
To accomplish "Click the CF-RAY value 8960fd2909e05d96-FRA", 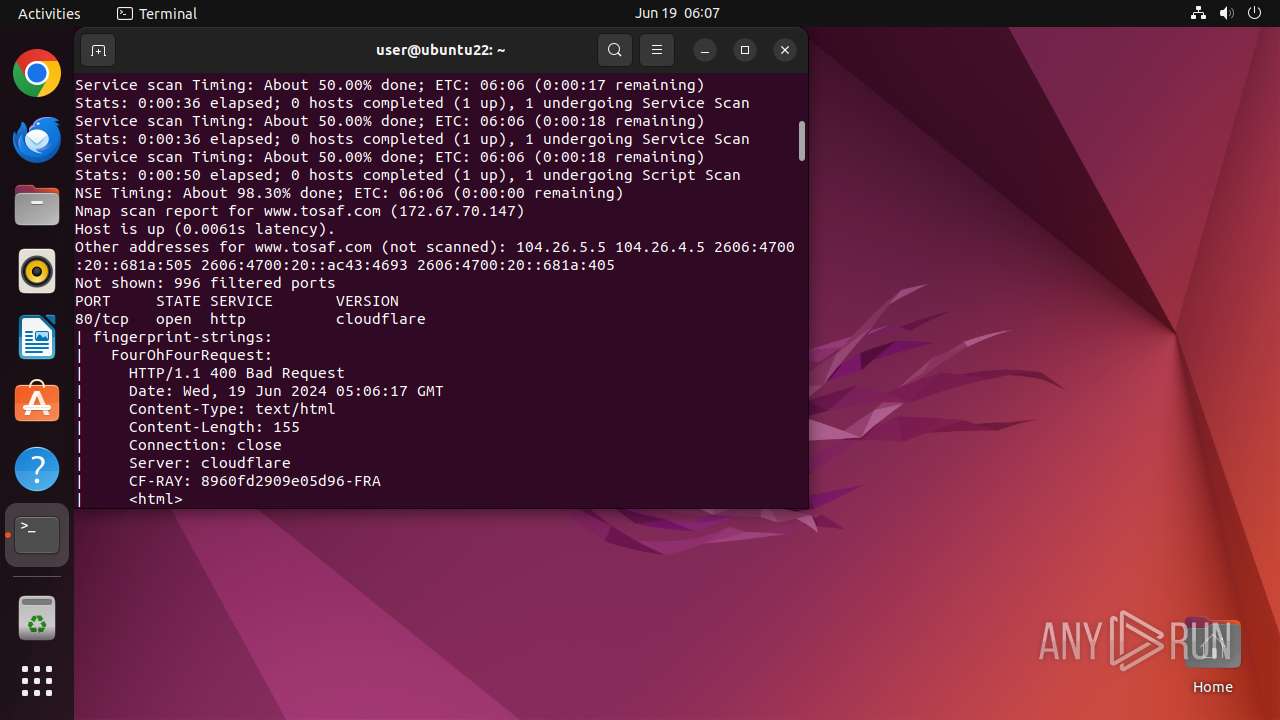I will click(291, 481).
